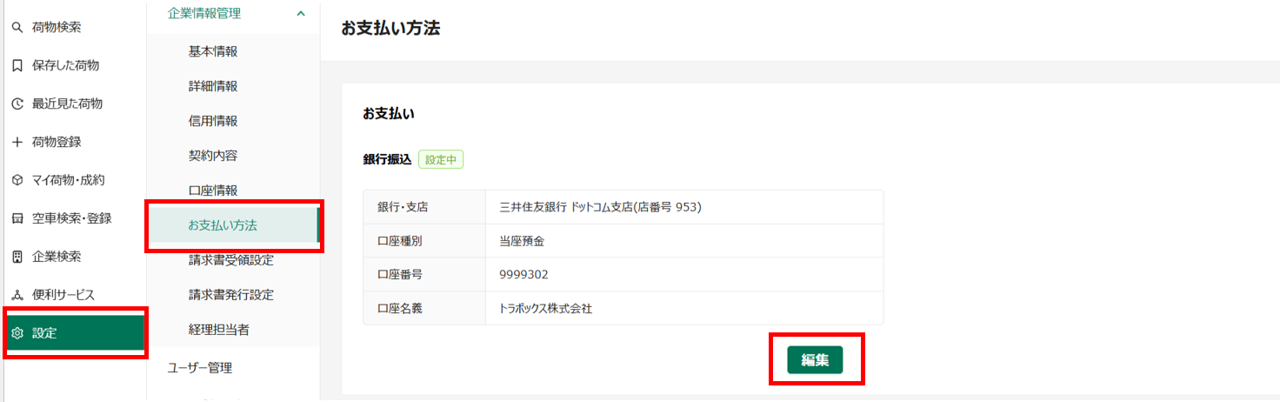Click the box icon for マイ荷物・成約
Image resolution: width=1280 pixels, height=402 pixels.
point(16,180)
